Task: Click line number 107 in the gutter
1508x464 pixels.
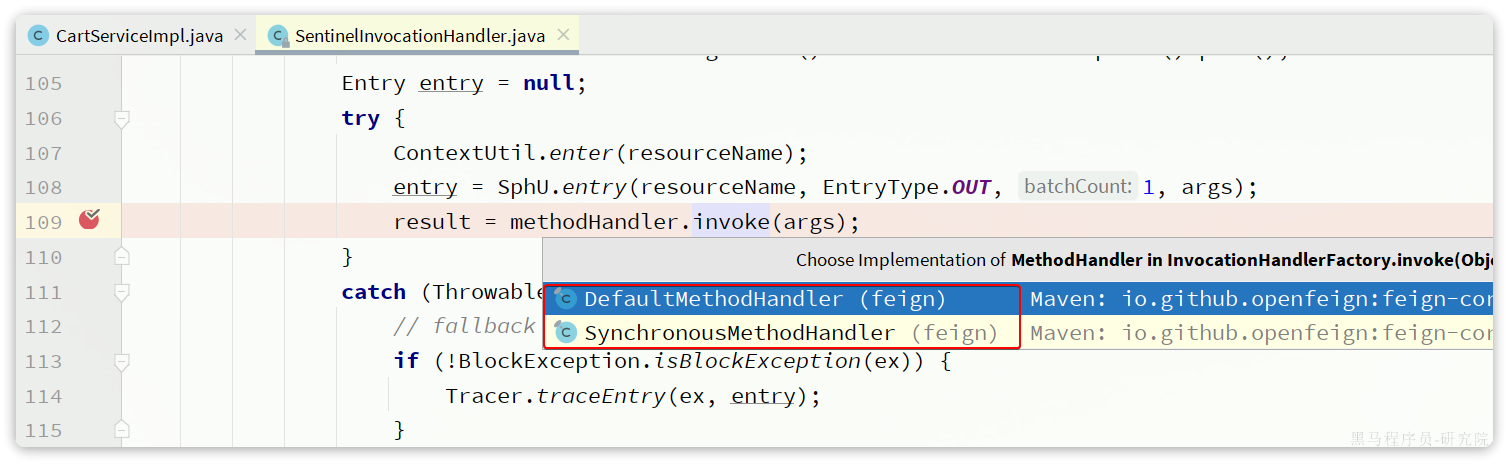Action: pyautogui.click(x=44, y=153)
